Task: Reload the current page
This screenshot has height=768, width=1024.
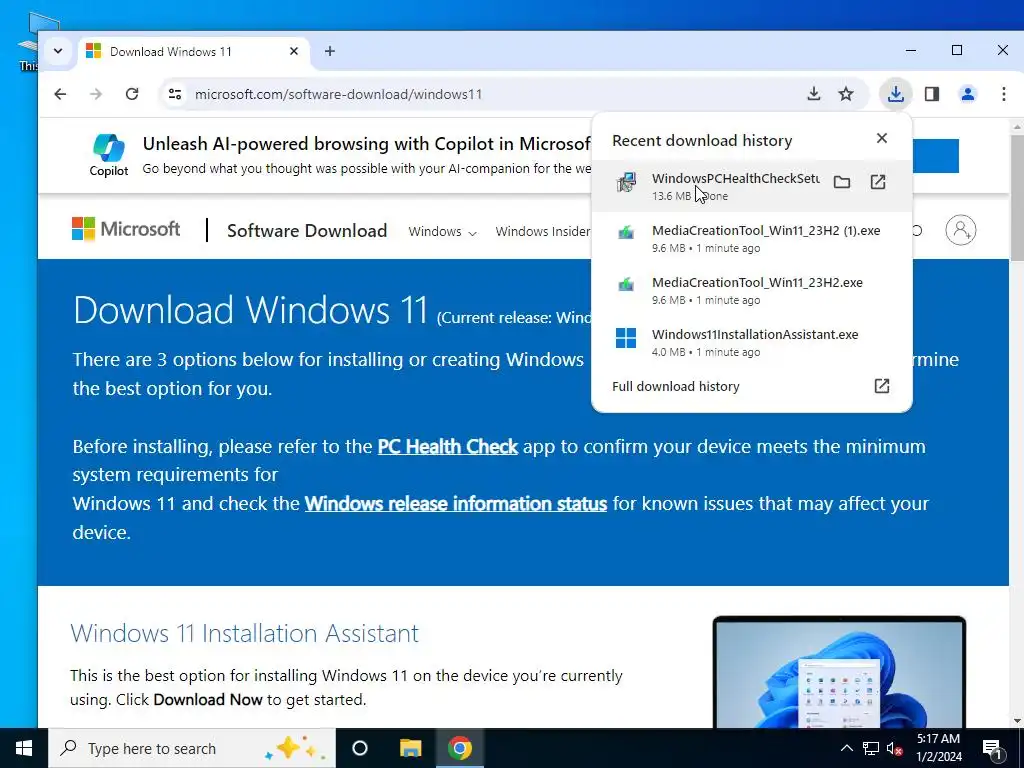Action: click(x=132, y=94)
